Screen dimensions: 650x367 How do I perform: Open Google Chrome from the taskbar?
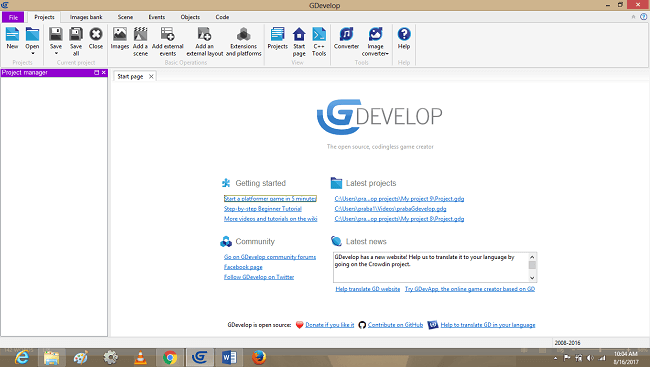click(x=170, y=357)
